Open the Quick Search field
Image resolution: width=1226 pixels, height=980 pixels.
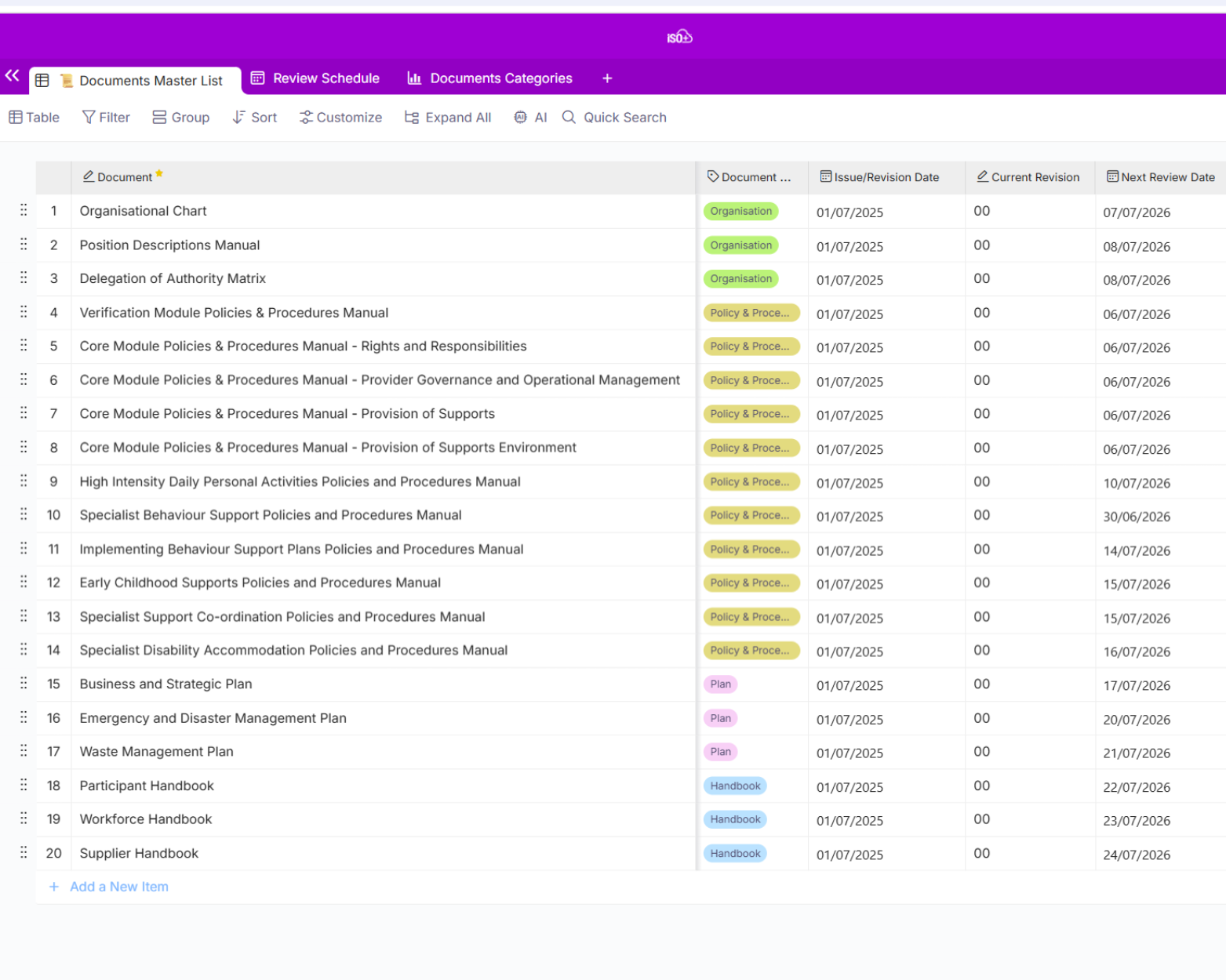[615, 118]
